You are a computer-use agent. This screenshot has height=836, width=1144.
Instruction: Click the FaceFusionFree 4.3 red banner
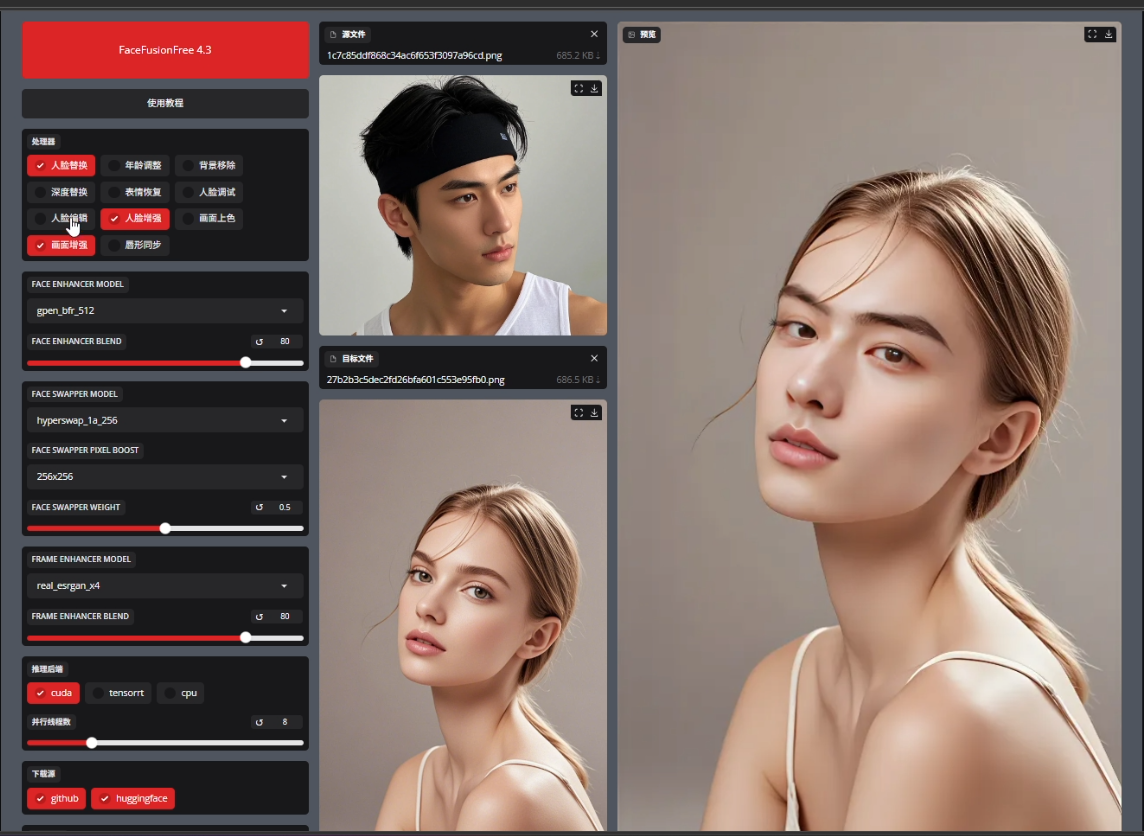click(x=165, y=50)
